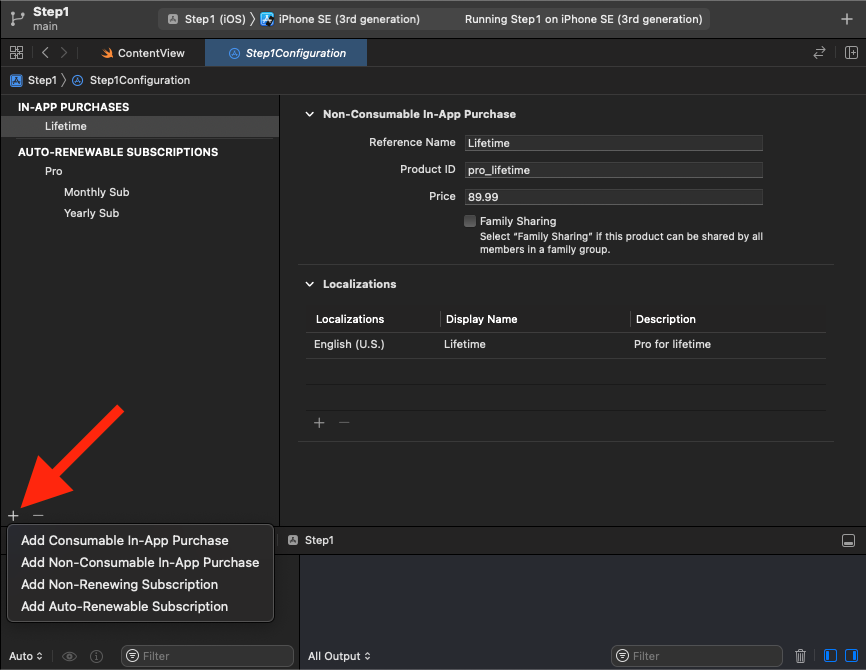Image resolution: width=866 pixels, height=670 pixels.
Task: Open the All Output dropdown
Action: (339, 656)
